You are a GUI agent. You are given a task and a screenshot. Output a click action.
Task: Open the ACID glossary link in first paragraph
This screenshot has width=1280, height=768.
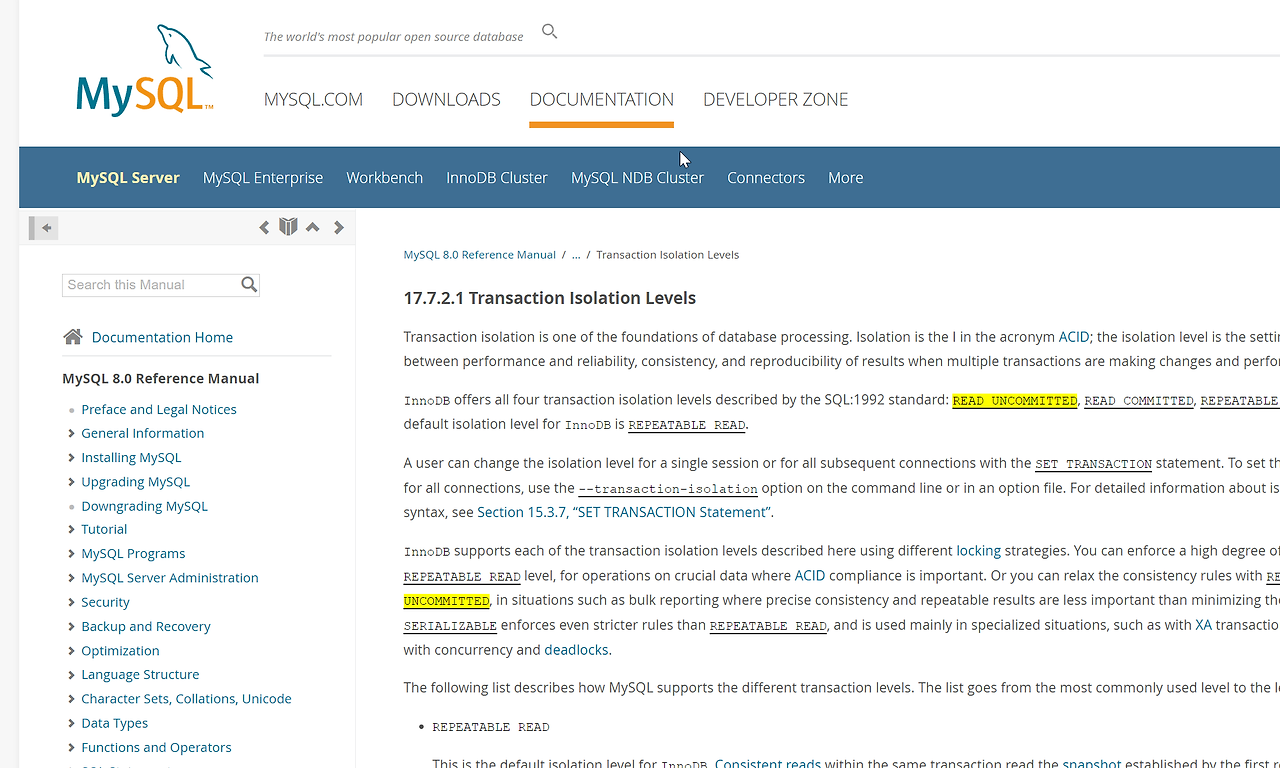[x=1074, y=337]
